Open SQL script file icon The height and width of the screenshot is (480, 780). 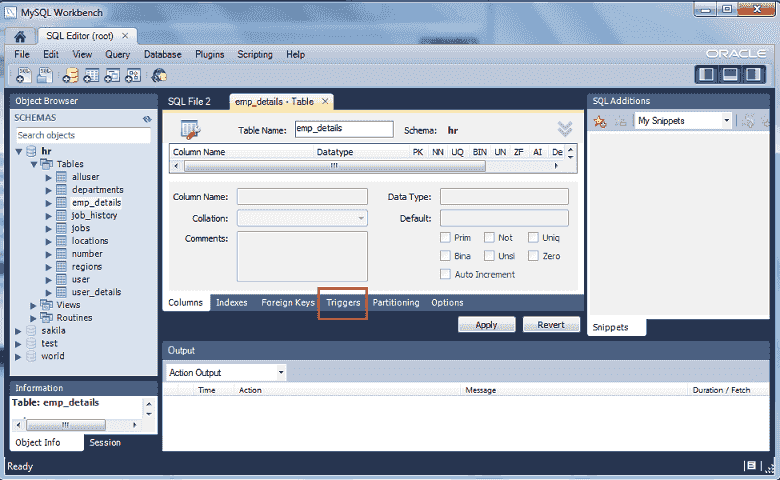coord(45,75)
